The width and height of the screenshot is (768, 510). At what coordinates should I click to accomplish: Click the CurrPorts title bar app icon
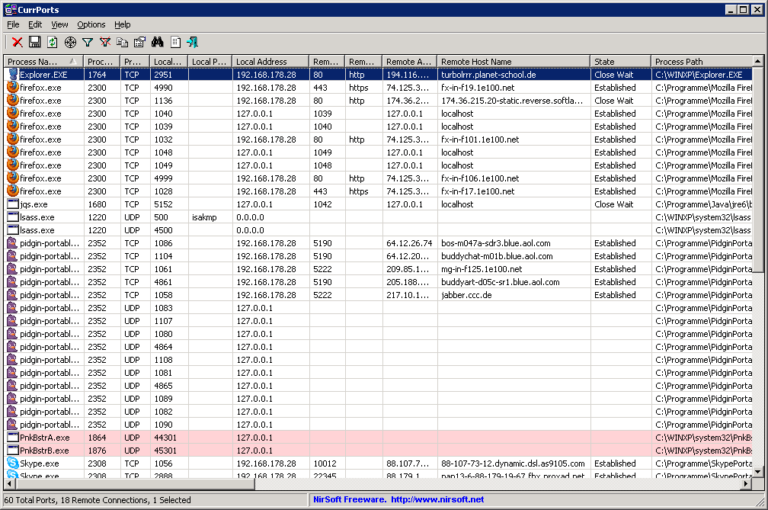(10, 9)
